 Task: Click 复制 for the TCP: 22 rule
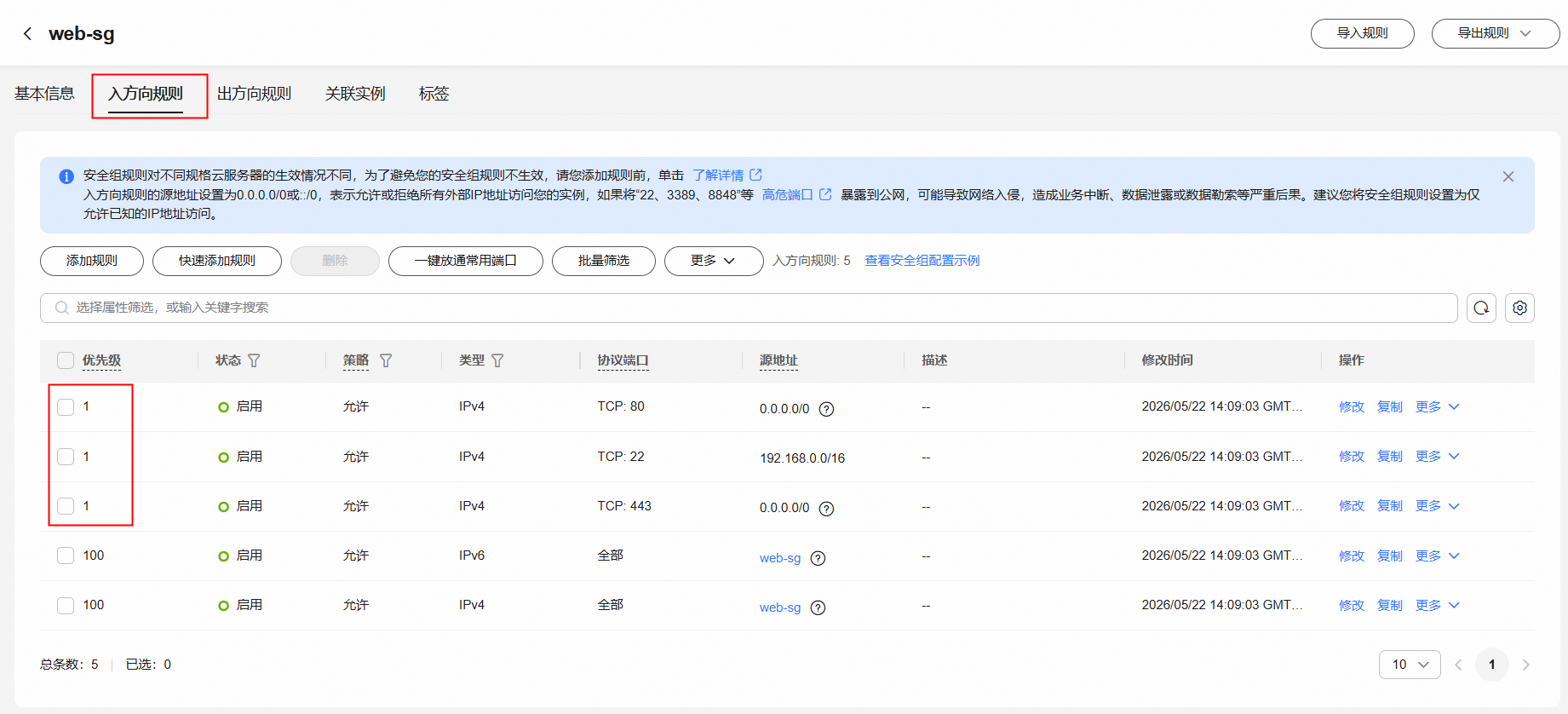pyautogui.click(x=1390, y=457)
